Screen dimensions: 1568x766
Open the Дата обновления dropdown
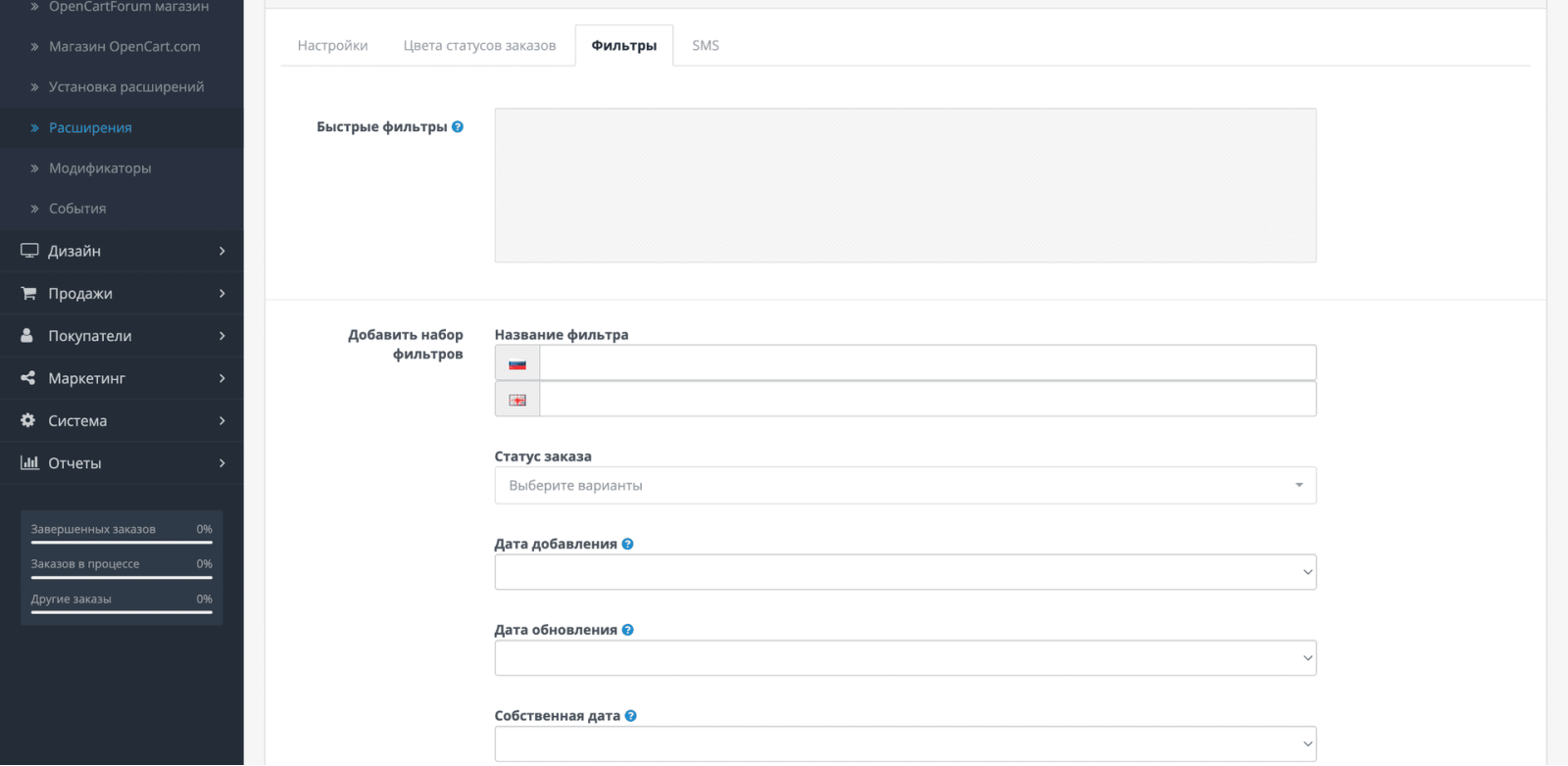pos(906,658)
